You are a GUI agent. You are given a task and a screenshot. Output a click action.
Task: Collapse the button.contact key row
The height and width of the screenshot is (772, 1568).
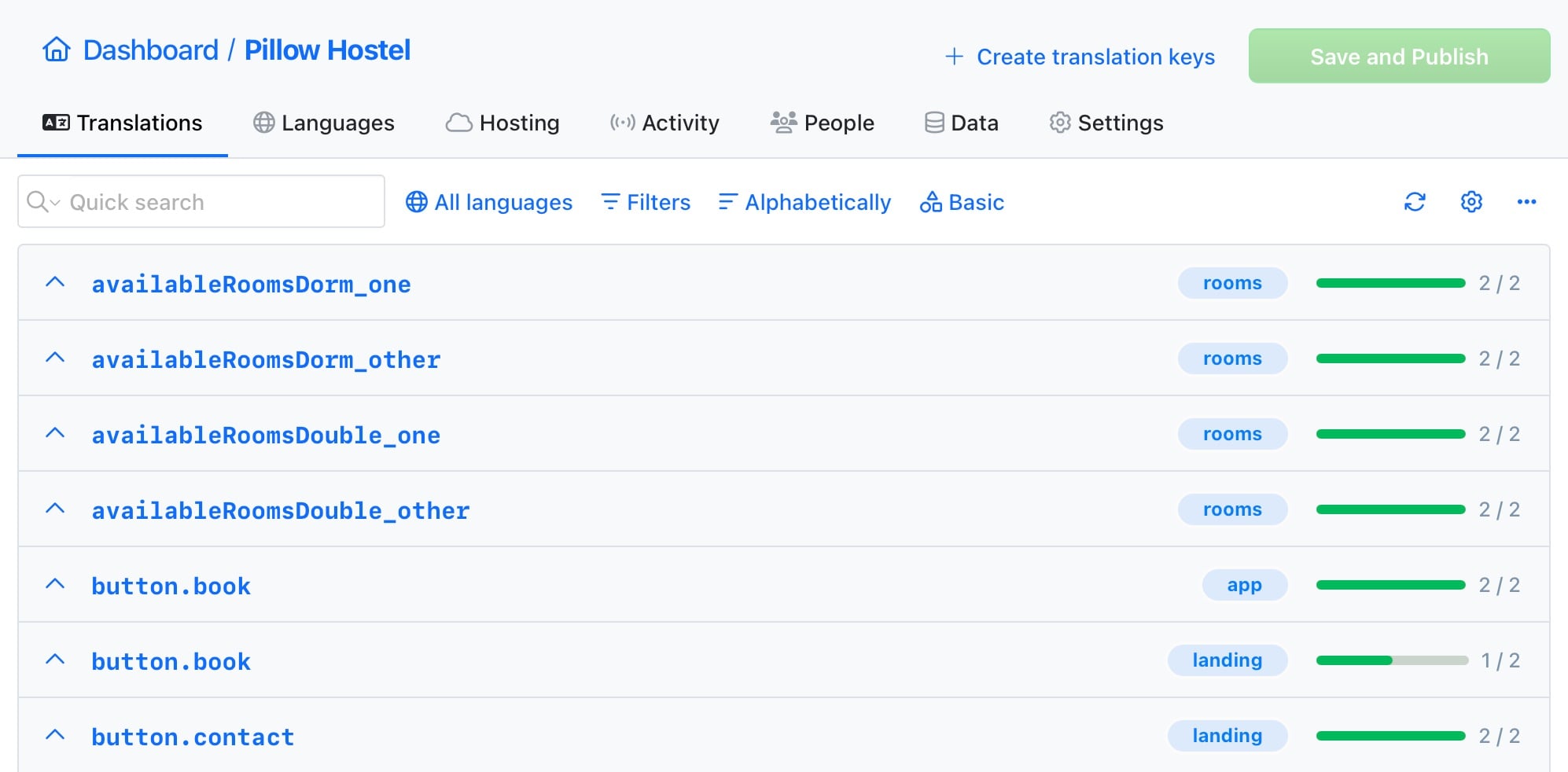[x=55, y=734]
